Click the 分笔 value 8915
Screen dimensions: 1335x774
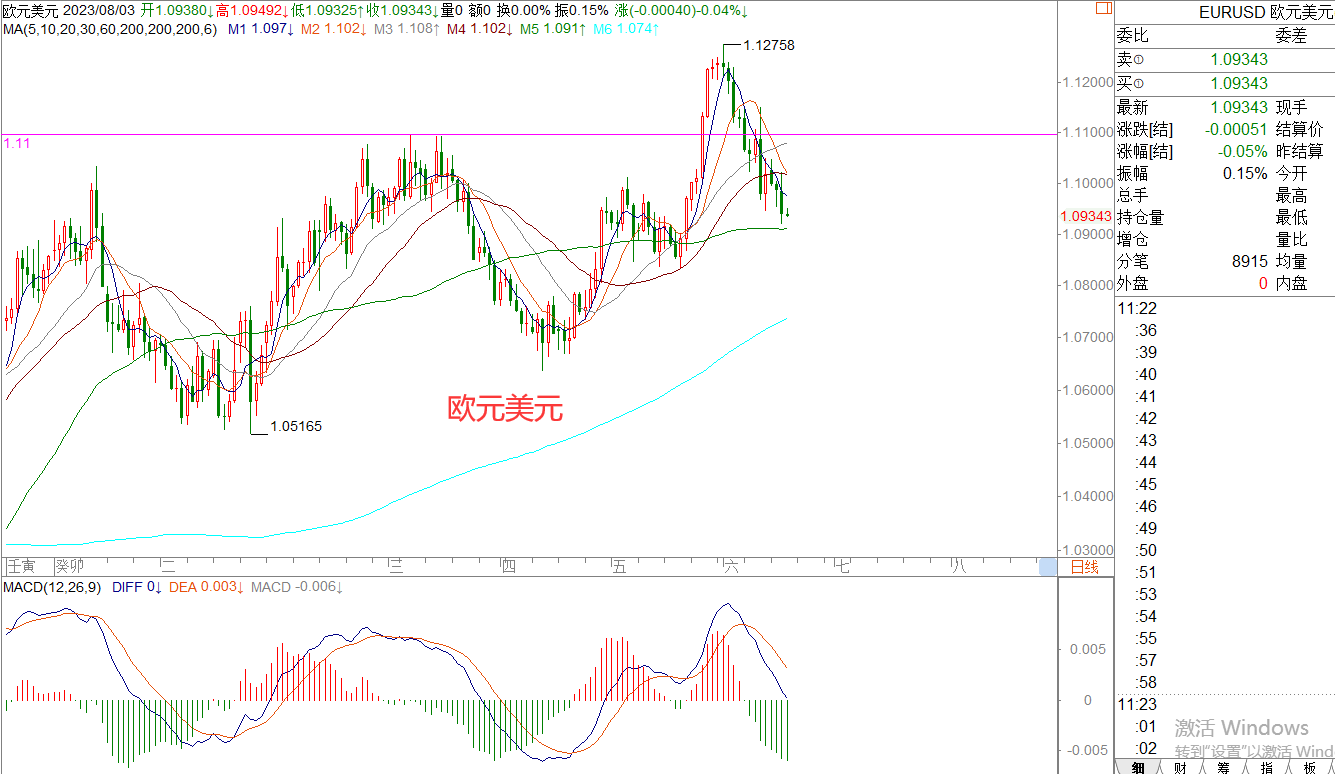click(x=1250, y=261)
